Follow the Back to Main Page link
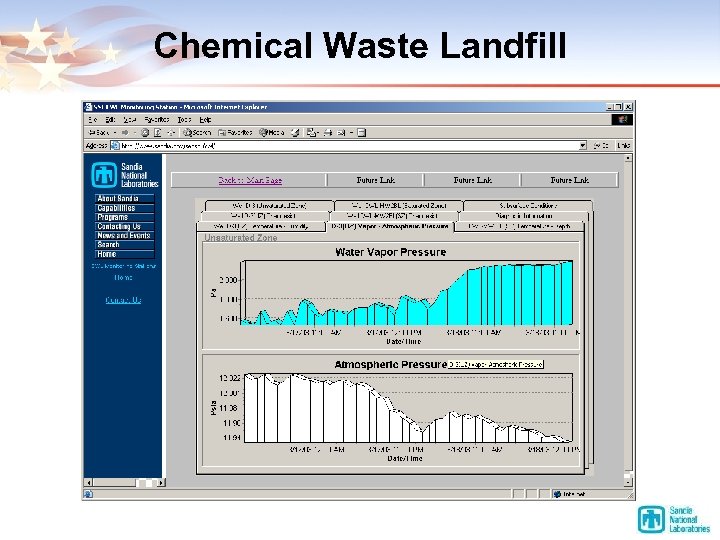720x540 pixels. click(x=250, y=180)
